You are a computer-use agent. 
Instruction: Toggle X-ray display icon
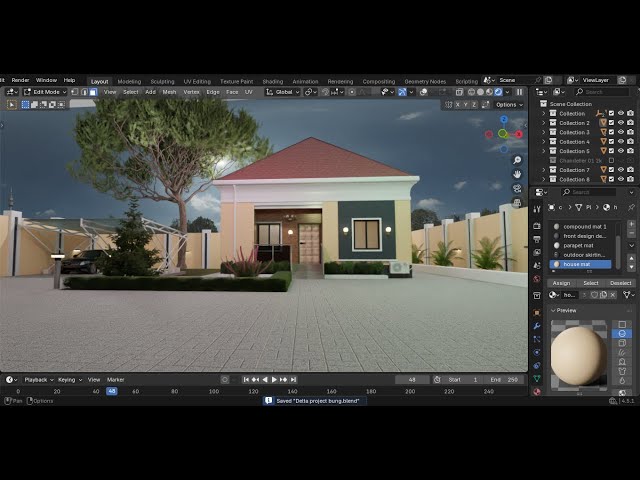[459, 92]
